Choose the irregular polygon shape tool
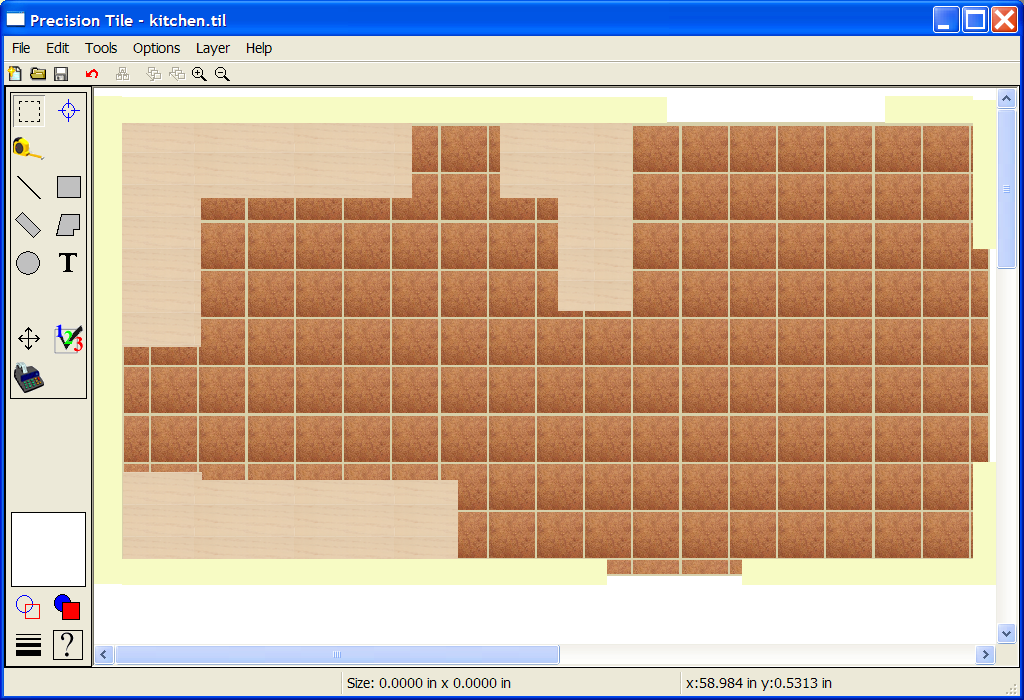This screenshot has height=700, width=1024. coord(68,225)
